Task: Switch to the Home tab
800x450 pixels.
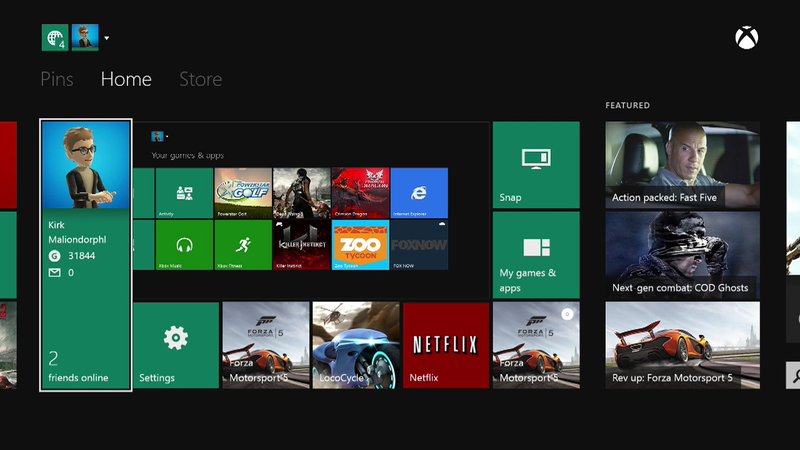Action: coord(126,79)
